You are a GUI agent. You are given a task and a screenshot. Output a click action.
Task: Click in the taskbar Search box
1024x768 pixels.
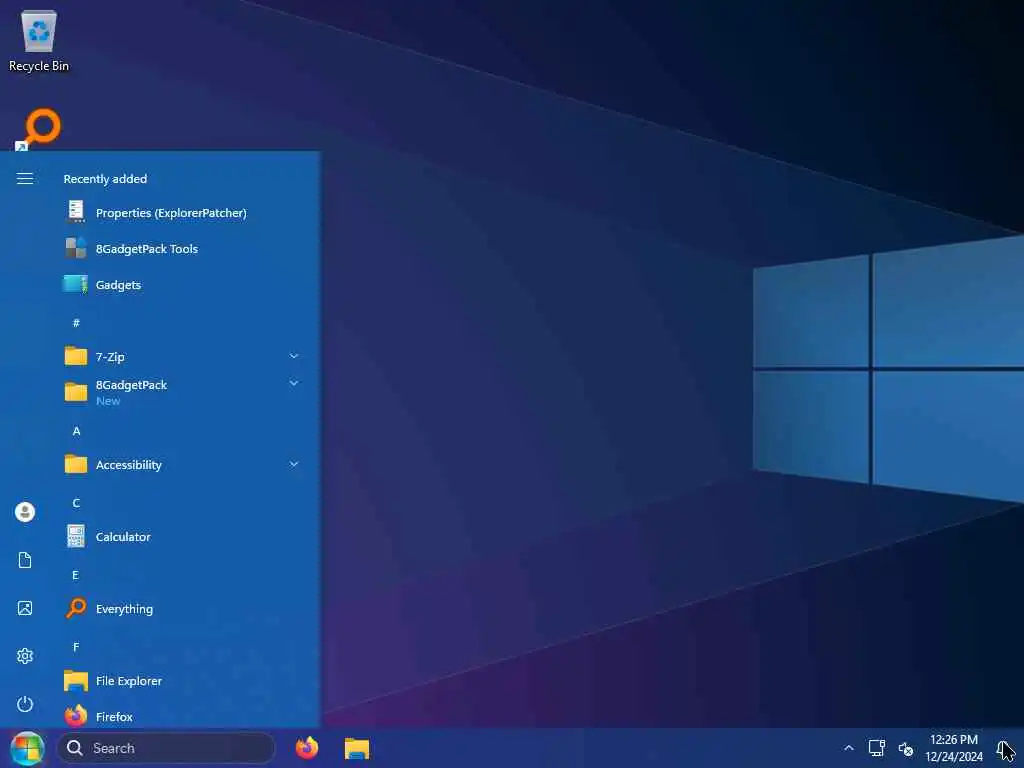[166, 748]
